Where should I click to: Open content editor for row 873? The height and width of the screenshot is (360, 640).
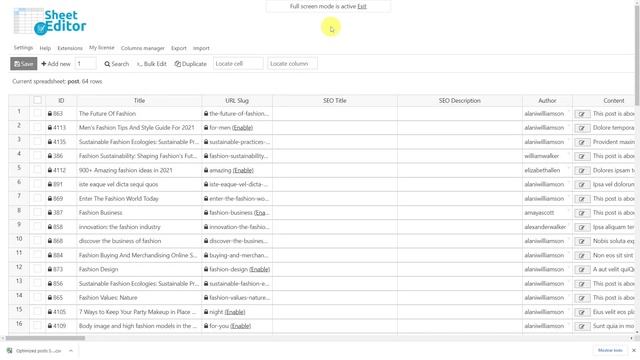tap(582, 270)
